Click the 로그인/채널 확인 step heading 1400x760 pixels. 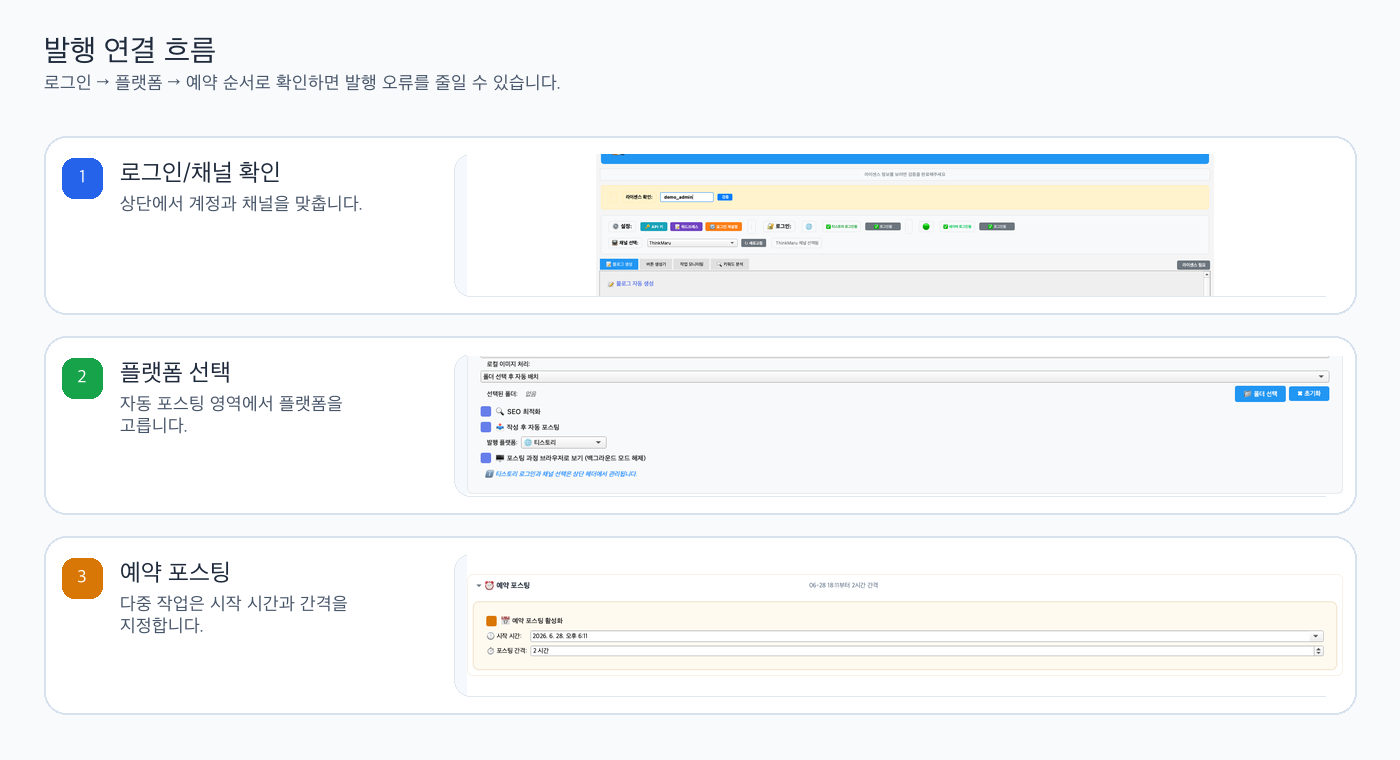pyautogui.click(x=200, y=171)
